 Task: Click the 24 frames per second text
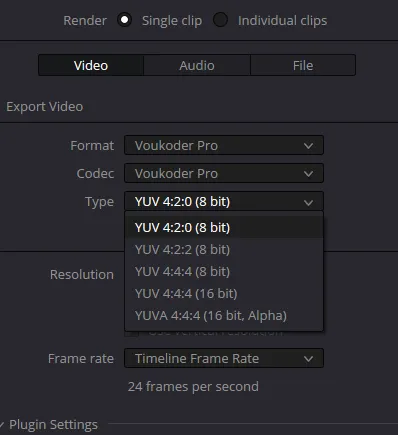click(193, 387)
